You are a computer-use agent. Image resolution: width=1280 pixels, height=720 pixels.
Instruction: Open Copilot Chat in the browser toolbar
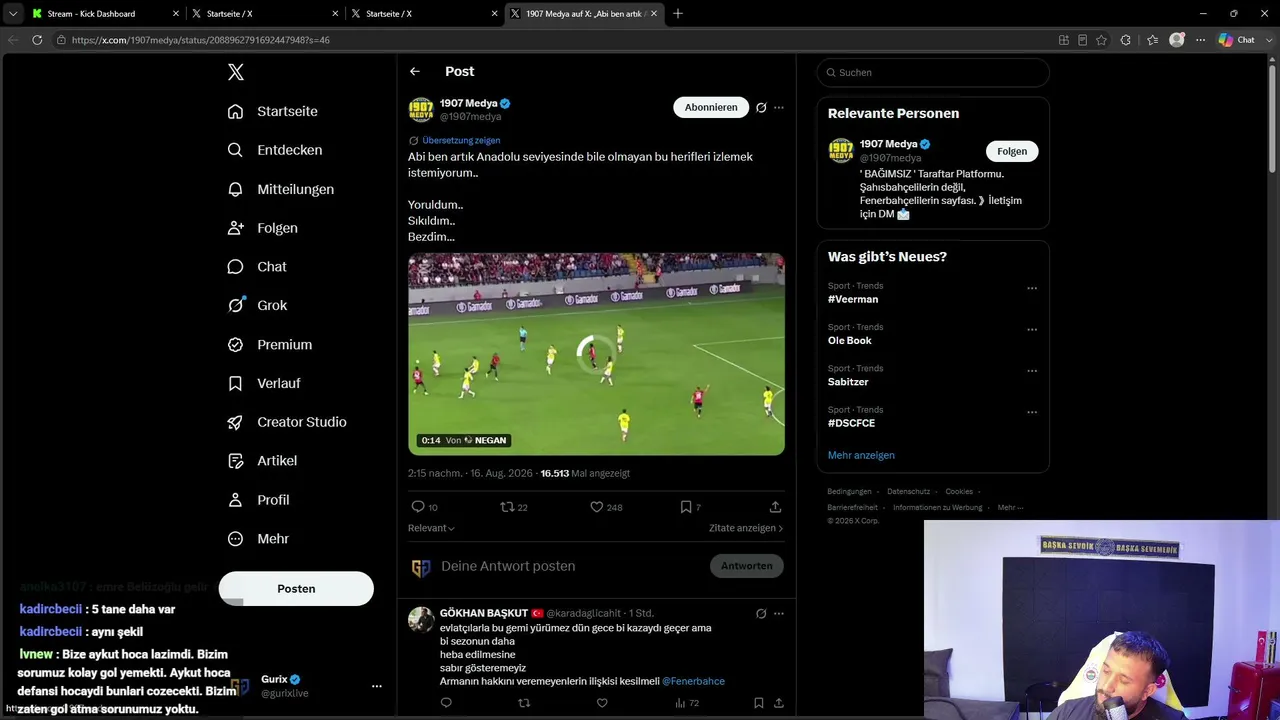pos(1238,40)
